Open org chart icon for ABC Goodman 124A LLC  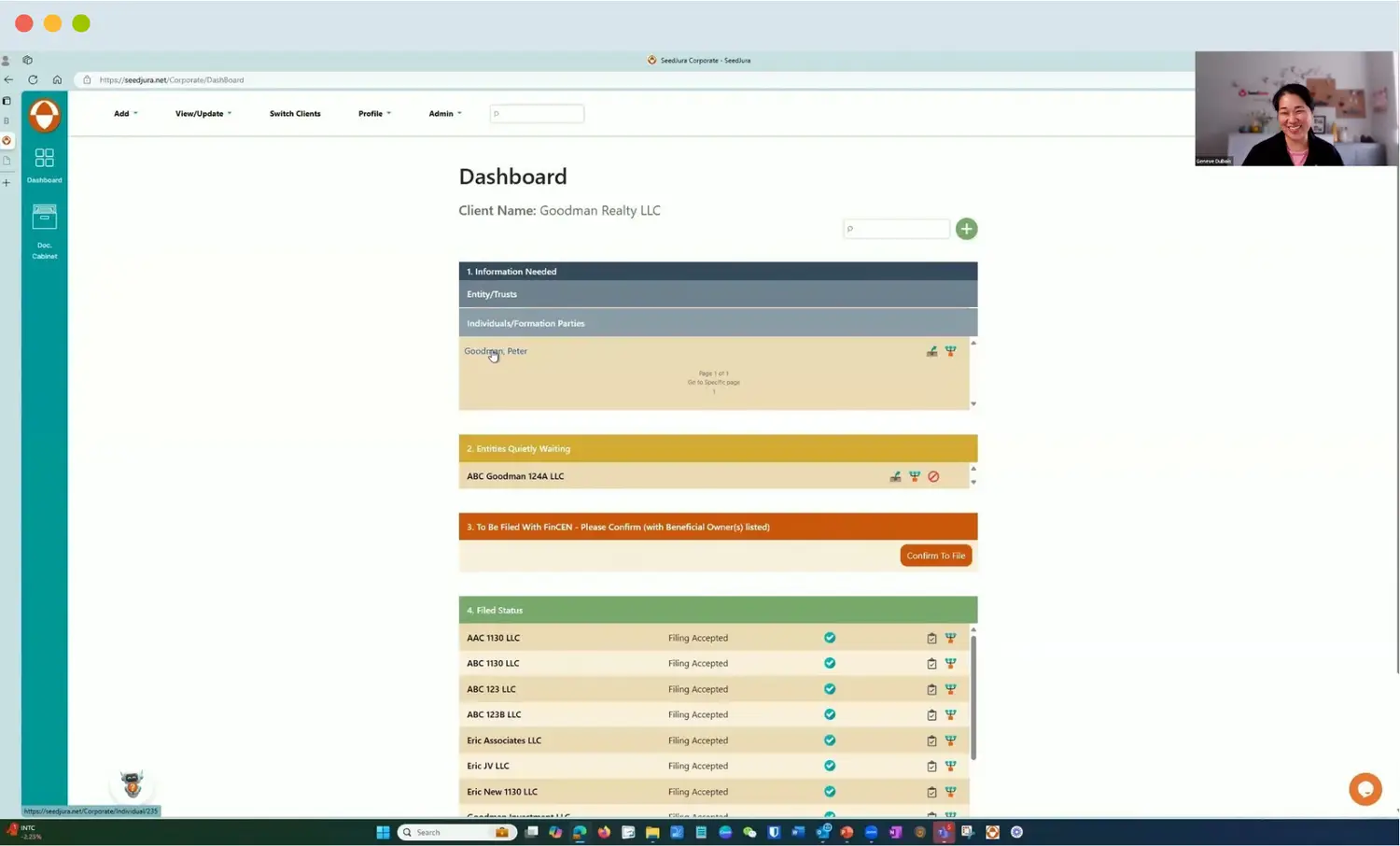point(915,476)
